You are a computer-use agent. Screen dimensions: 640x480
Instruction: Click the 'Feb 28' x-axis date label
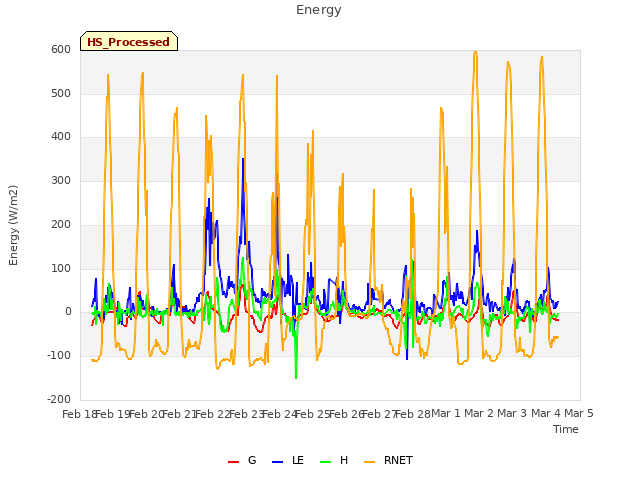[413, 414]
